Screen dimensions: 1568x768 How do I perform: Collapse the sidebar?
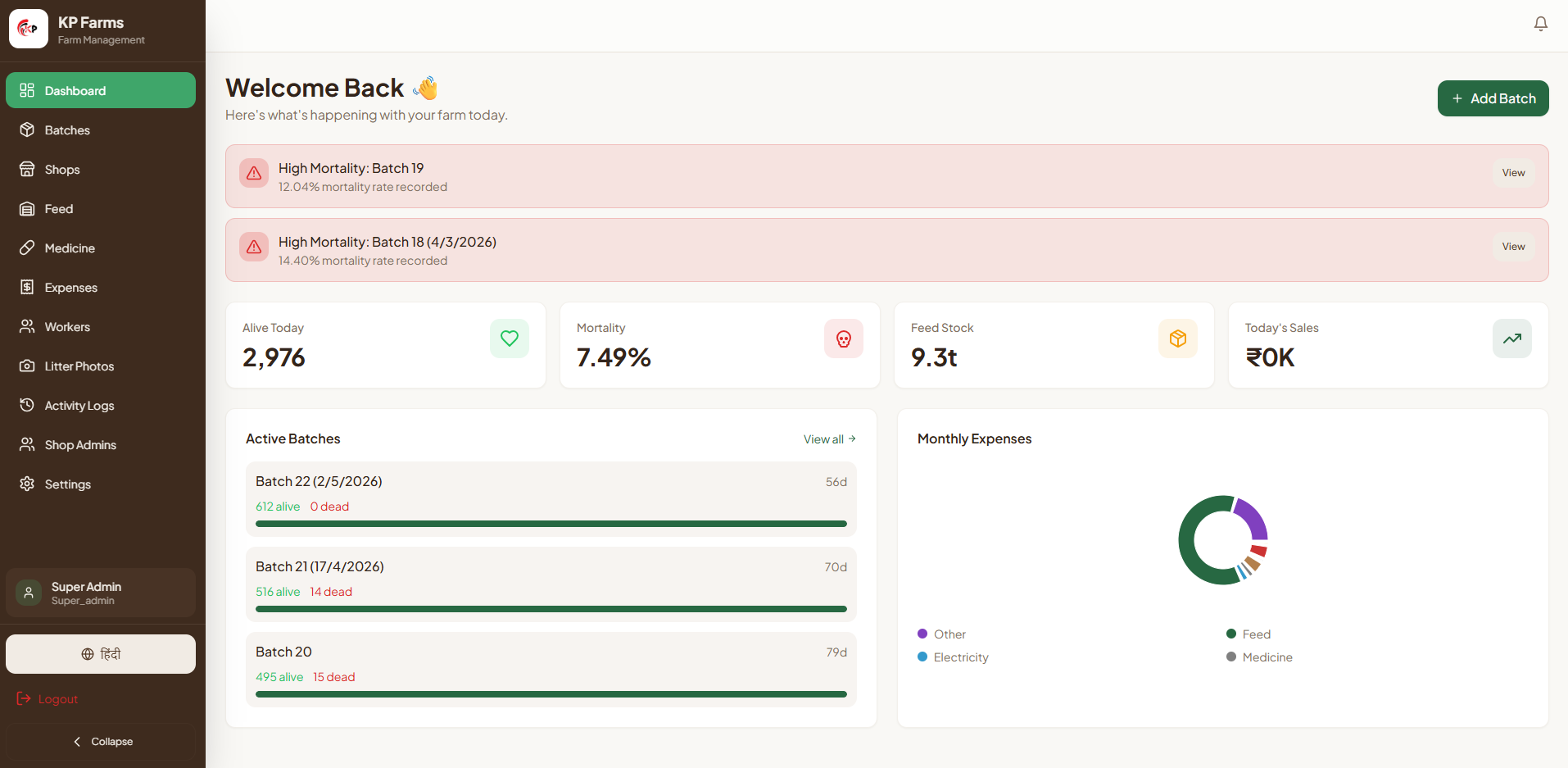tap(102, 742)
